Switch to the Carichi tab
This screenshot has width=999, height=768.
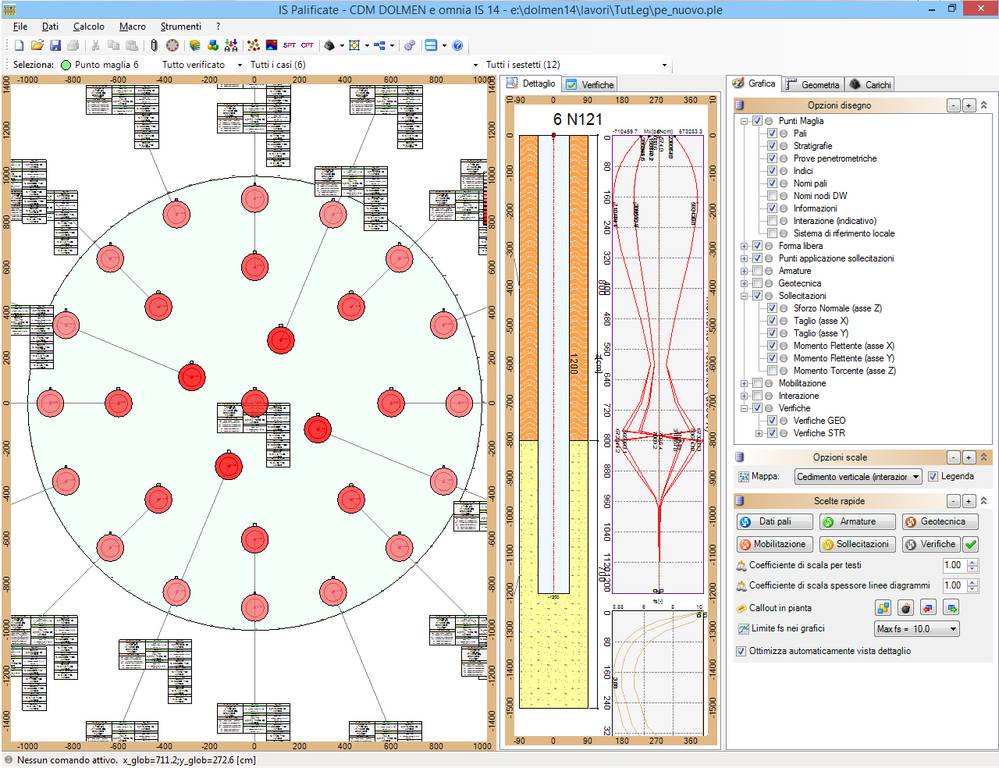pos(871,85)
